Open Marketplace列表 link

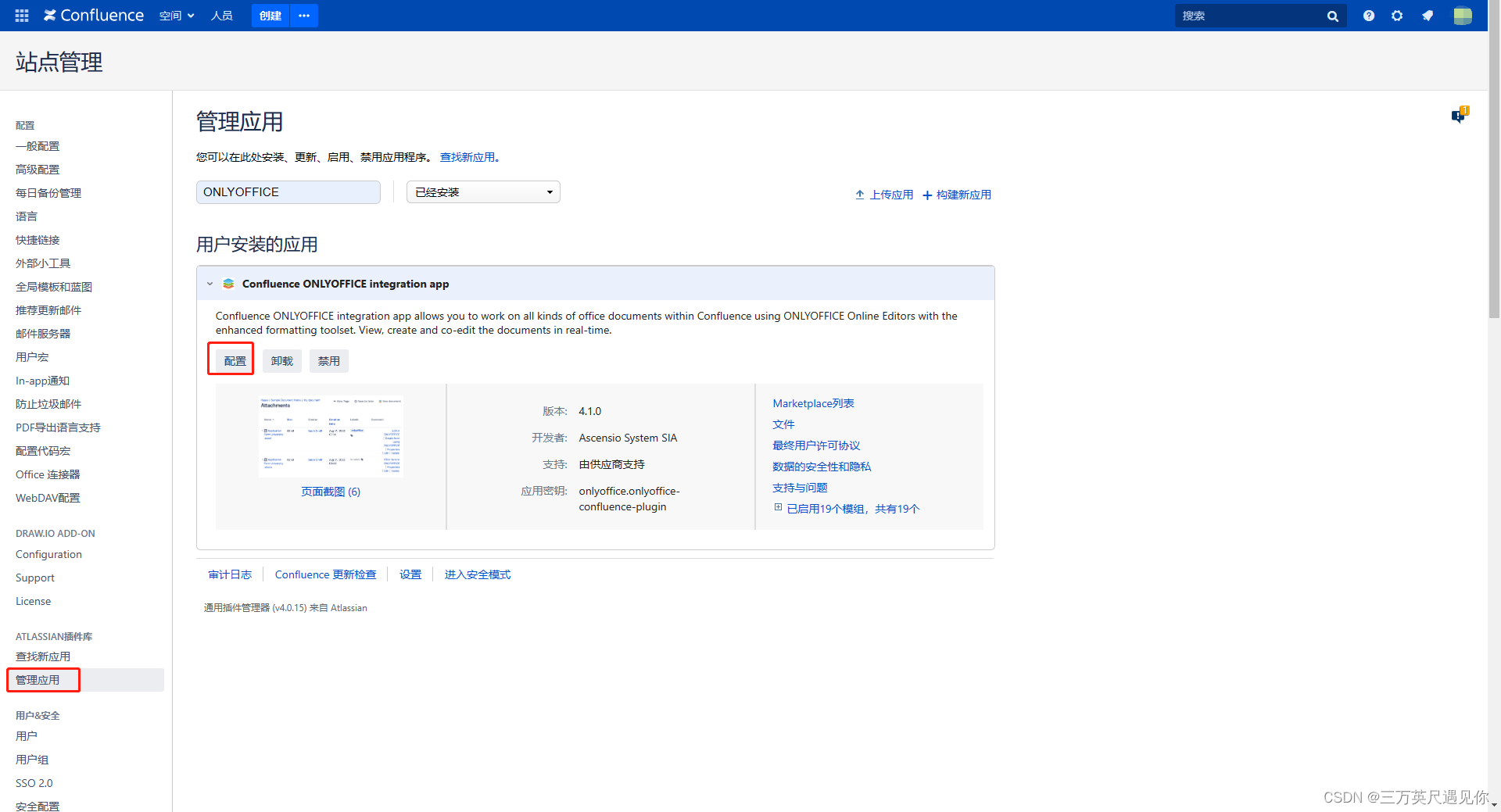[813, 403]
